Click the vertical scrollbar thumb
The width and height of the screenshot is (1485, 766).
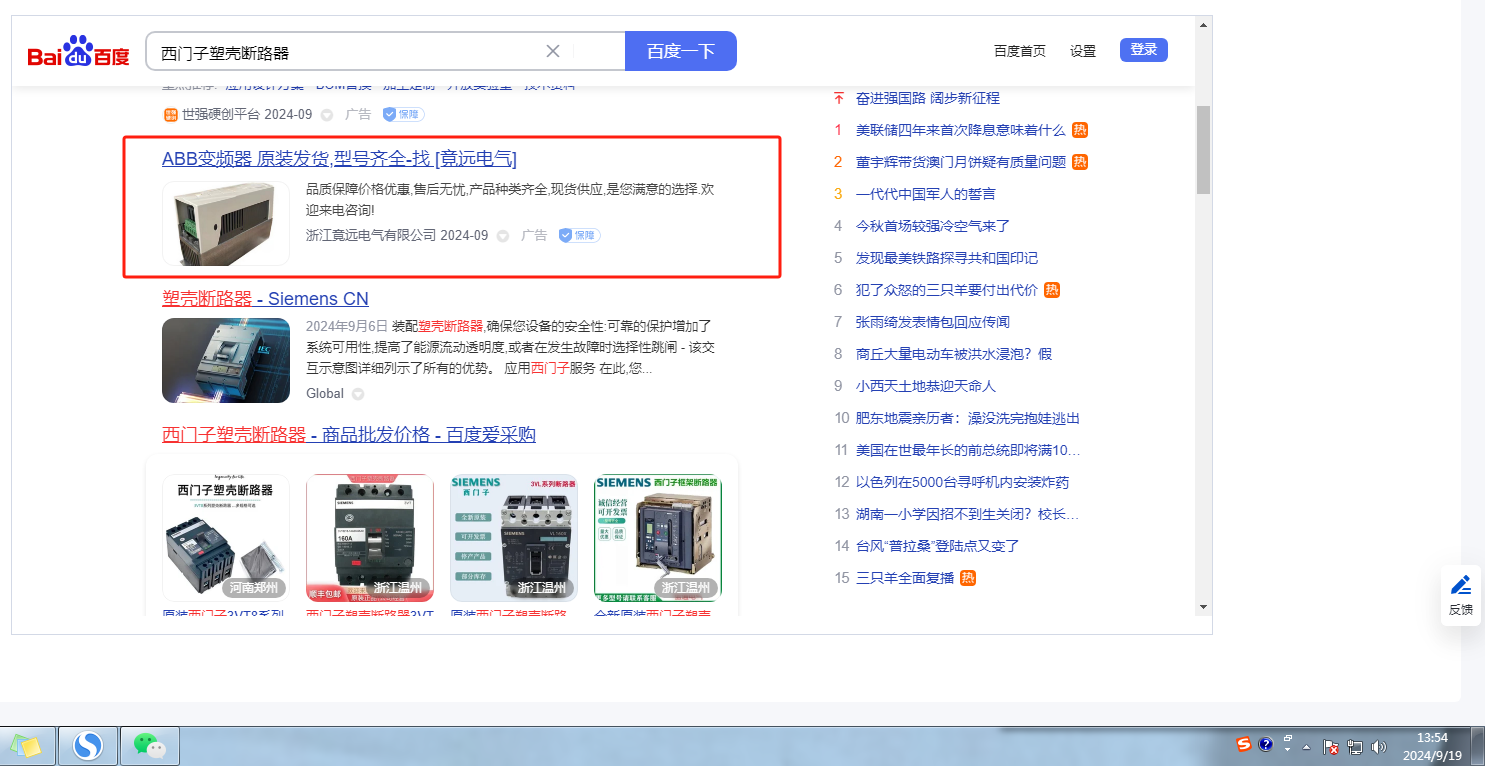point(1204,149)
